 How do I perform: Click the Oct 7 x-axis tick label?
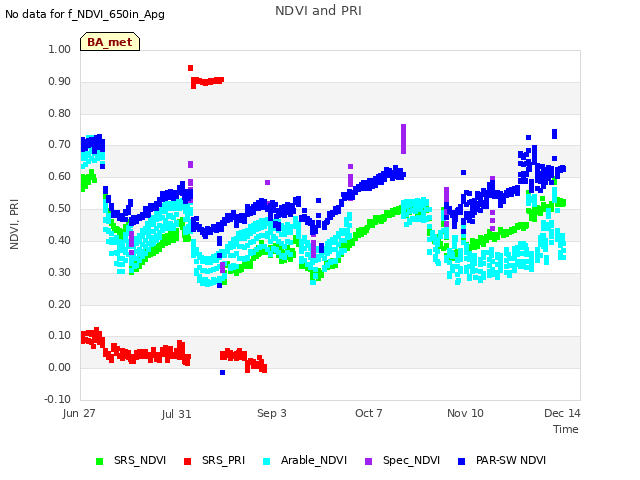[369, 413]
